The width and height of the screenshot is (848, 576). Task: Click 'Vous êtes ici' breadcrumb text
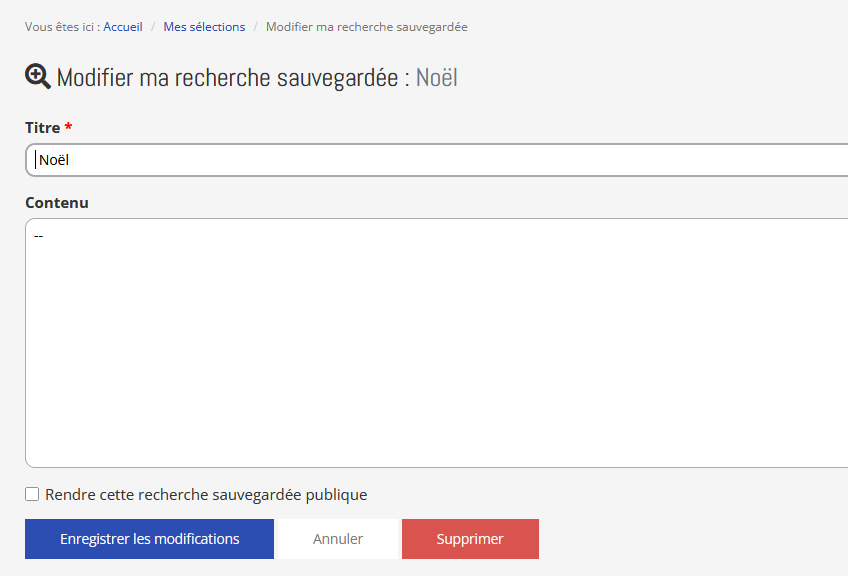click(x=61, y=27)
